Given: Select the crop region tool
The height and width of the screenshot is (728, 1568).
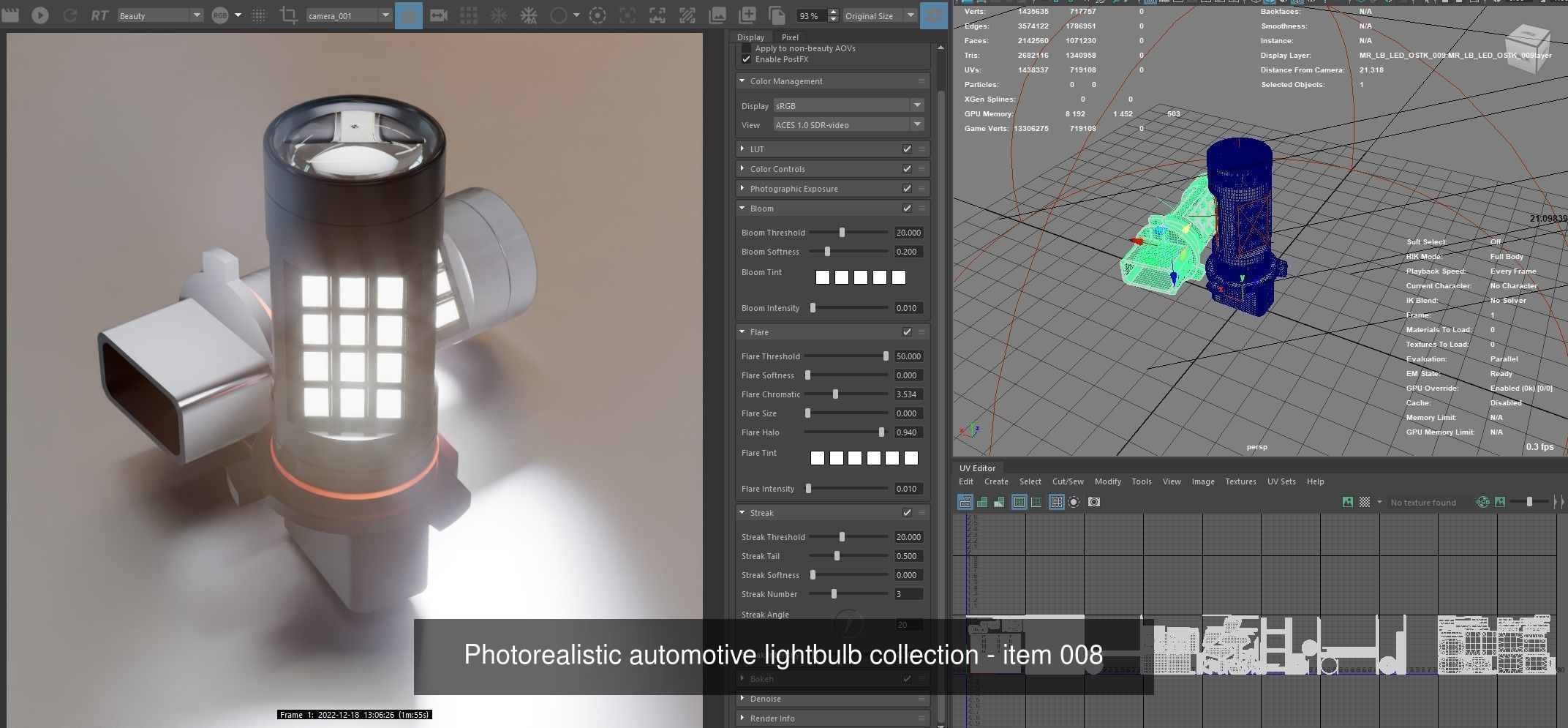Looking at the screenshot, I should click(x=289, y=15).
